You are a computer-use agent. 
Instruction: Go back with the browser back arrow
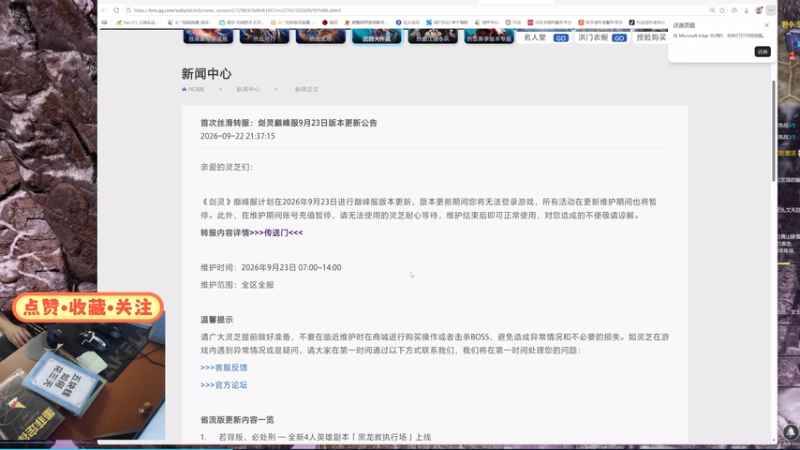pos(104,10)
